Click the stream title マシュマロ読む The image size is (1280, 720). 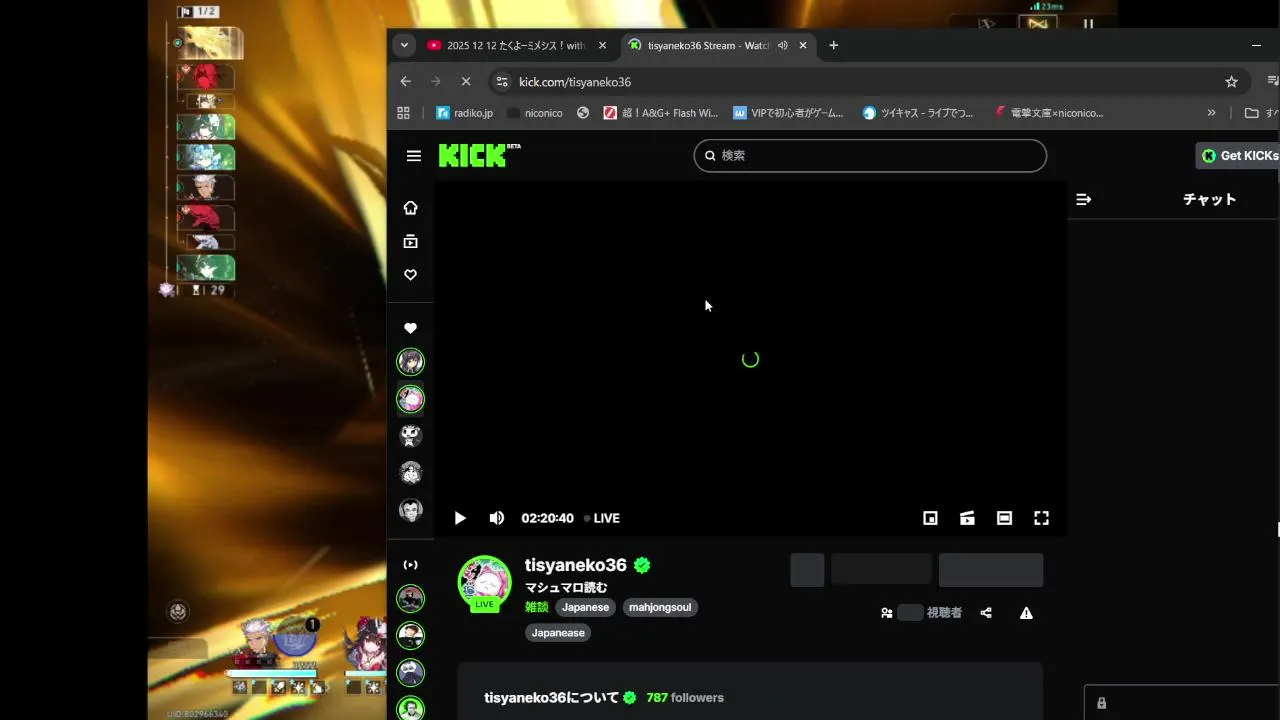tap(566, 587)
